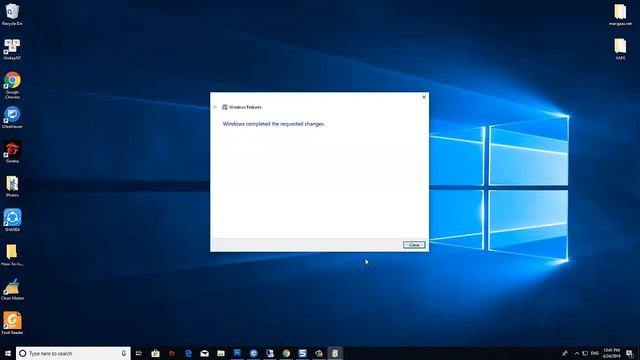The image size is (640, 360).
Task: Open the blue round app on the taskbar
Action: [x=253, y=353]
